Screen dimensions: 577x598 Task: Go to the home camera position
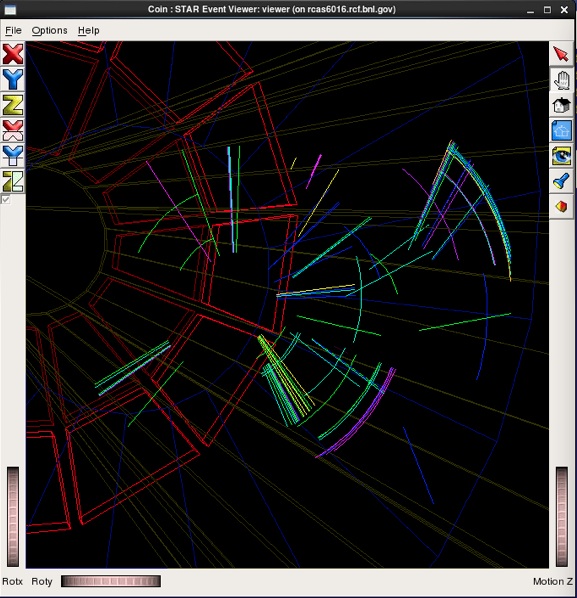click(x=561, y=105)
